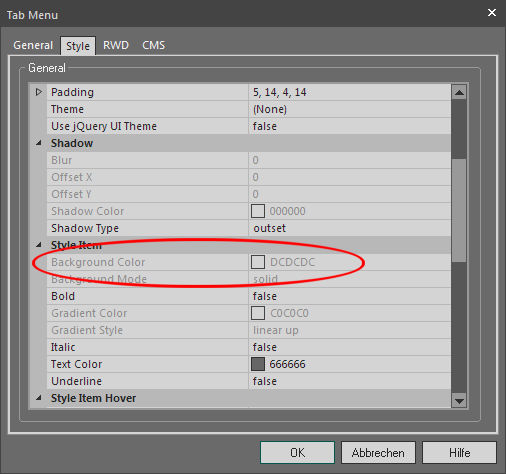Viewport: 506px width, 474px height.
Task: Select the Bold property value
Action: [x=350, y=296]
